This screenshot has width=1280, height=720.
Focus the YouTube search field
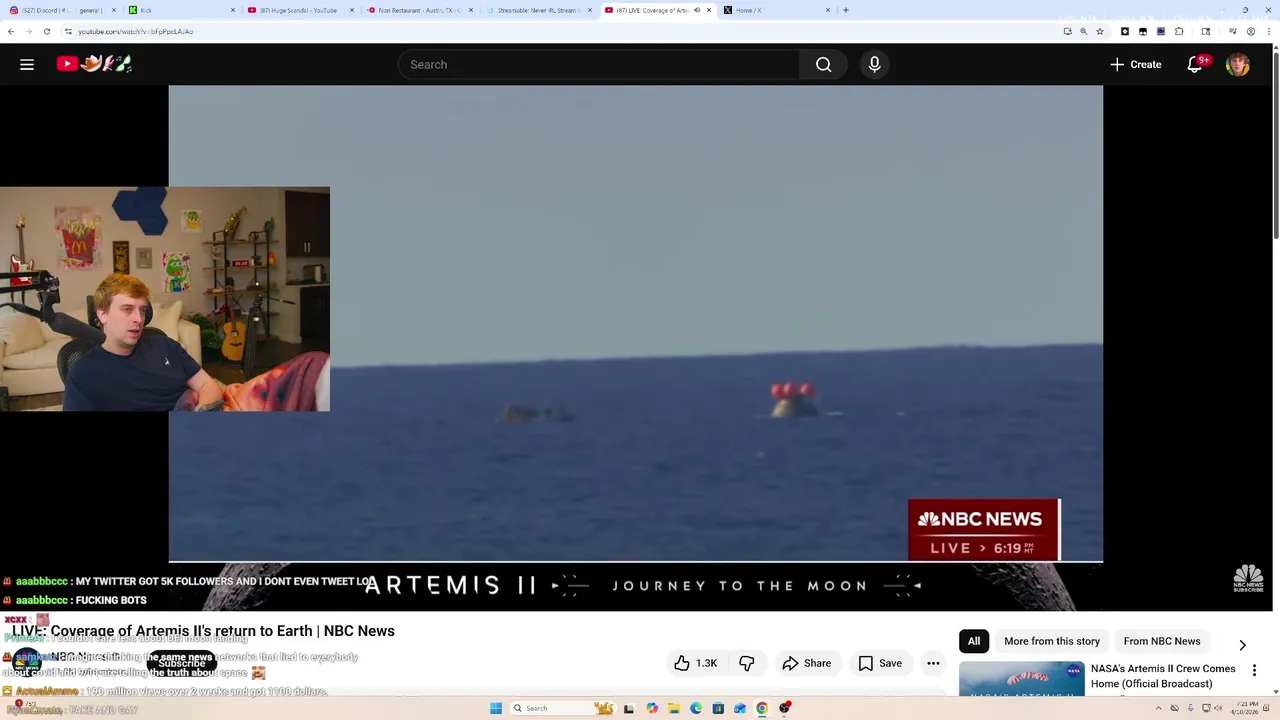pyautogui.click(x=598, y=64)
